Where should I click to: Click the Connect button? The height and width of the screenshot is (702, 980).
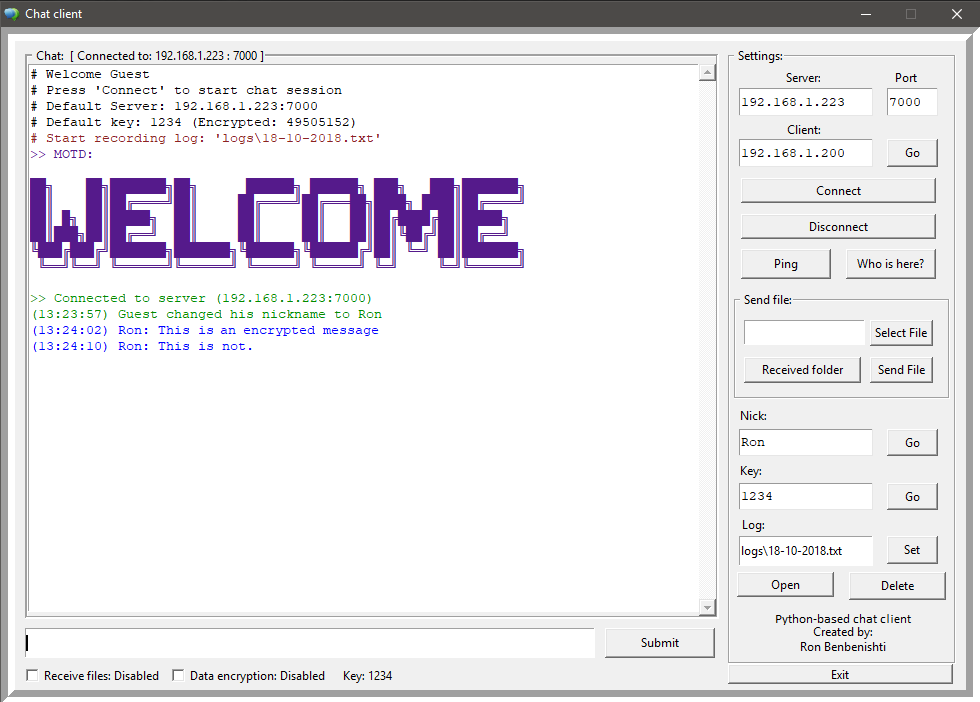[x=838, y=191]
